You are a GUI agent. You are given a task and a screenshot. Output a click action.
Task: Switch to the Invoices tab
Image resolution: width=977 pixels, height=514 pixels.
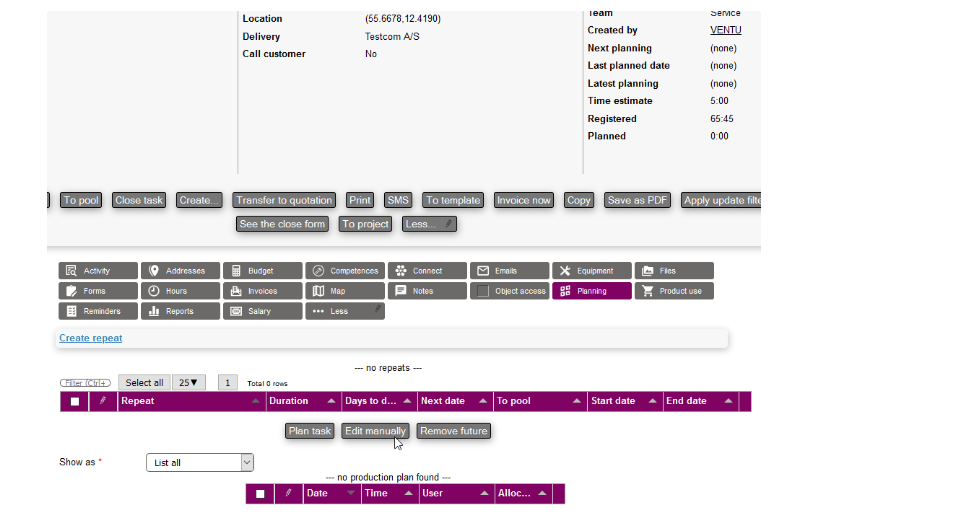(262, 291)
